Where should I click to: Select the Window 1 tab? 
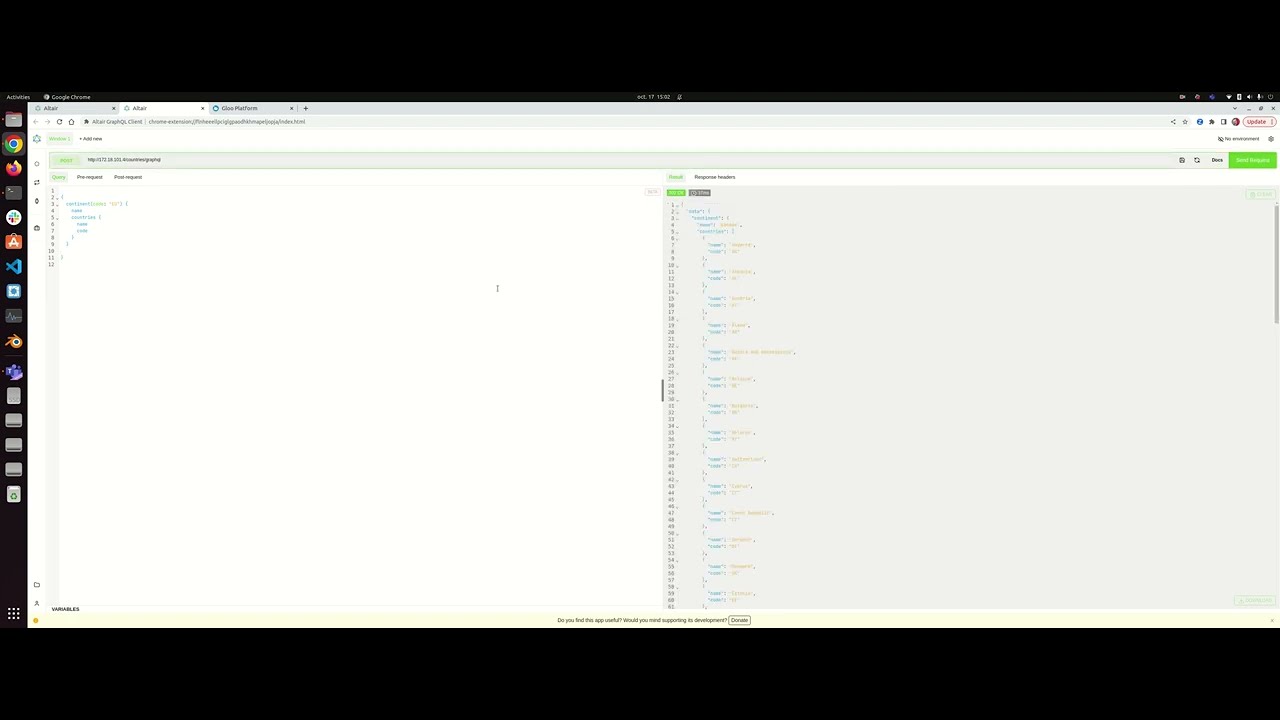[x=60, y=139]
